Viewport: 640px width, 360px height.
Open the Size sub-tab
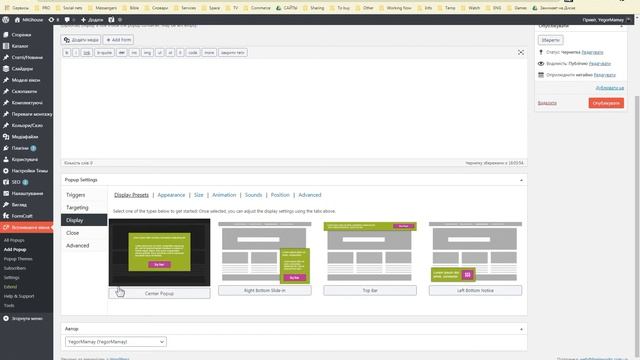coord(199,195)
